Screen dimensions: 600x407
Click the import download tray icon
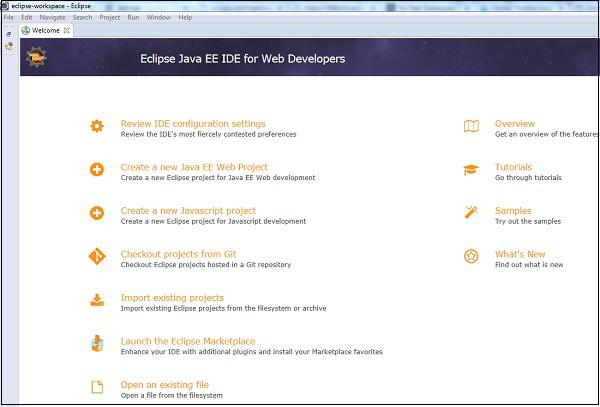[97, 300]
